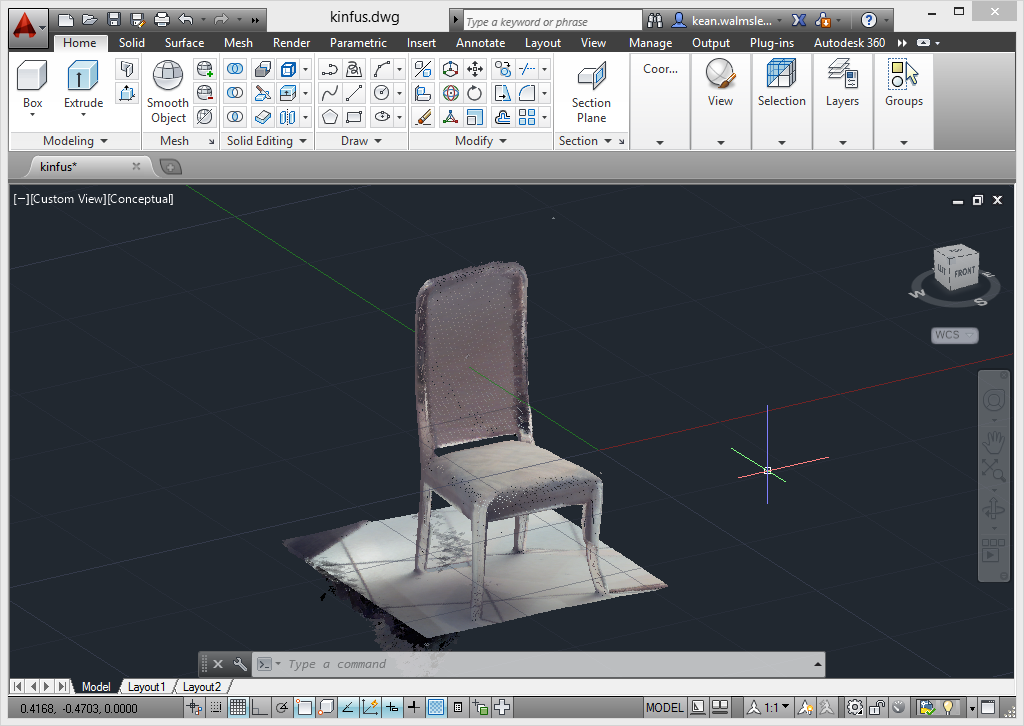Screen dimensions: 1024x726
Task: Switch to the Render ribbon tab
Action: point(291,43)
